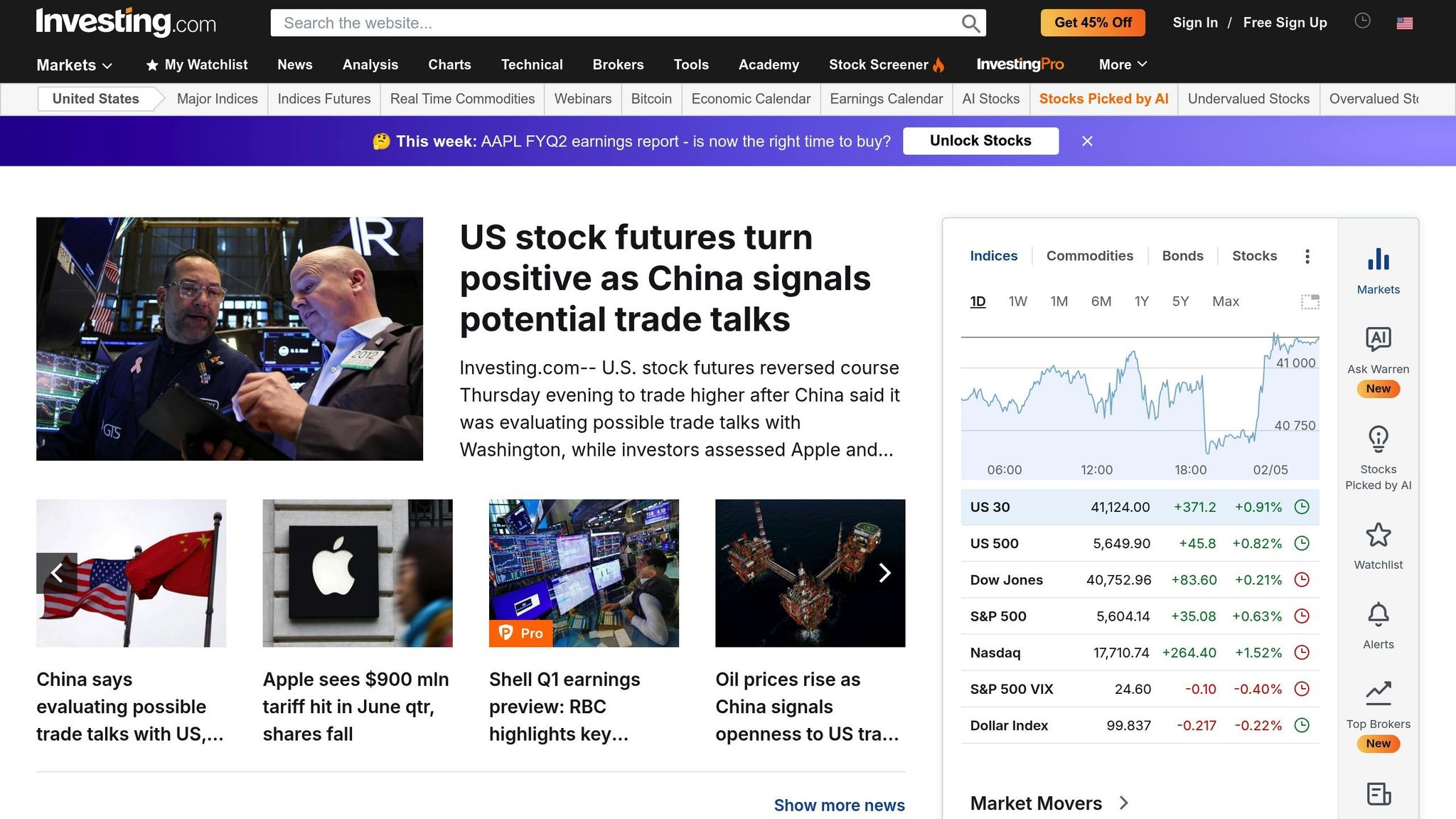Viewport: 1456px width, 819px height.
Task: Click the Free Sign Up link
Action: click(1285, 23)
